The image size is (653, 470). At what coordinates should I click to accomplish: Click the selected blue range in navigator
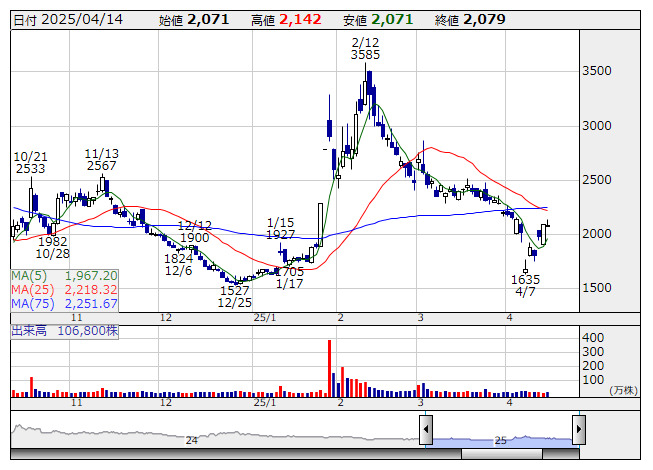tap(502, 440)
